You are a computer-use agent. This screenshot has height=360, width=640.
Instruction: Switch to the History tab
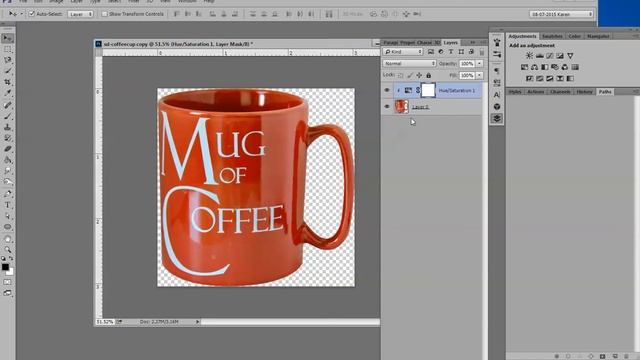584,92
